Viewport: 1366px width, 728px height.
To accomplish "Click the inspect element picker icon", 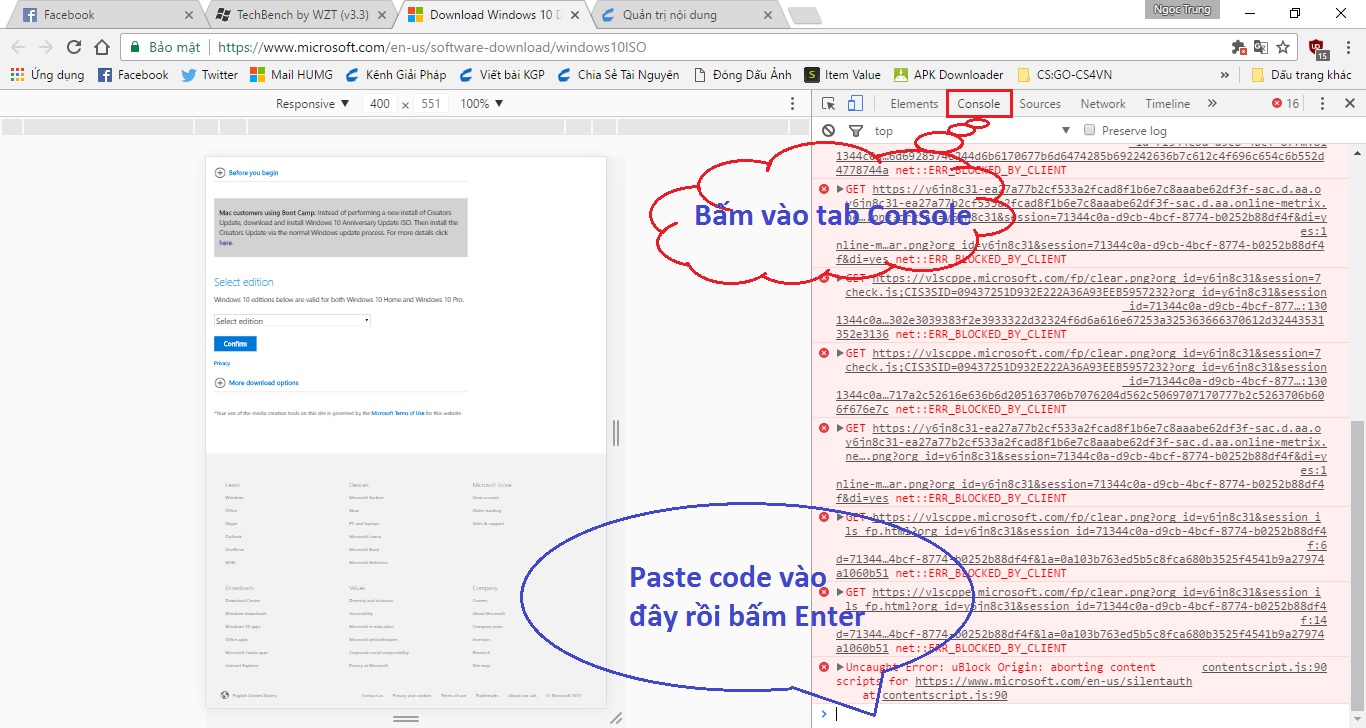I will click(x=829, y=104).
